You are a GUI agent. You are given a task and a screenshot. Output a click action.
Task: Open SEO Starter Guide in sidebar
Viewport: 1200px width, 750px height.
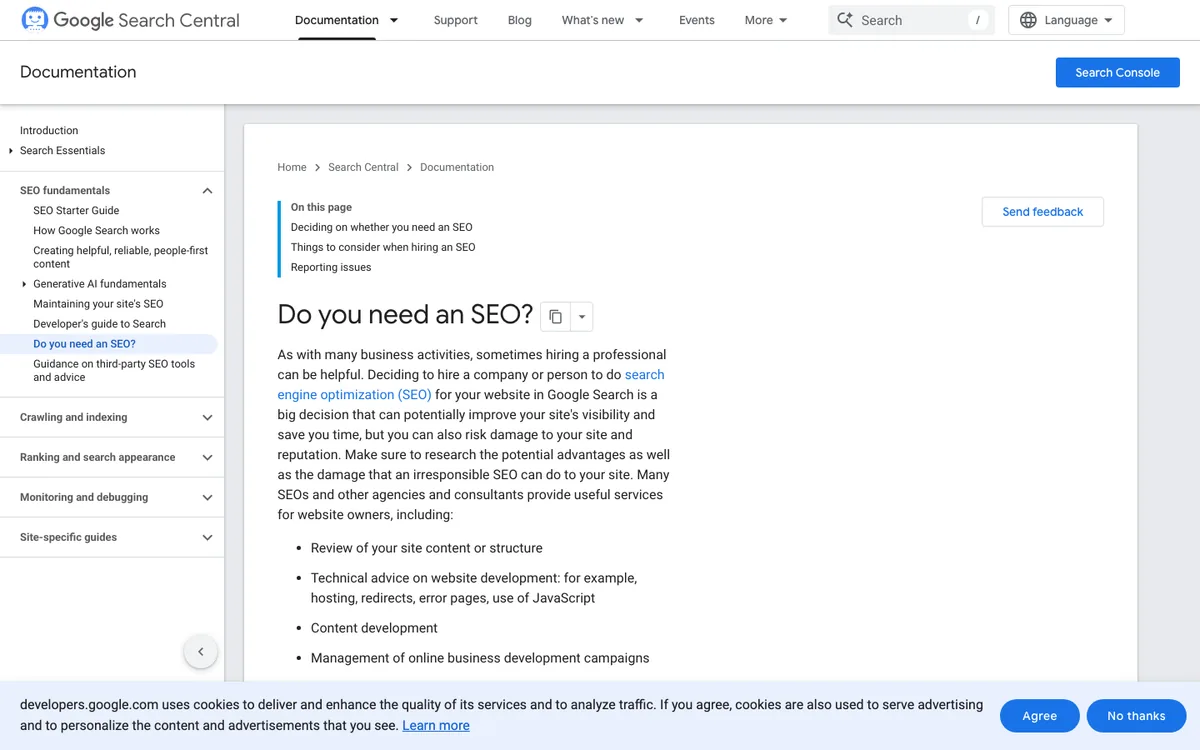tap(76, 210)
